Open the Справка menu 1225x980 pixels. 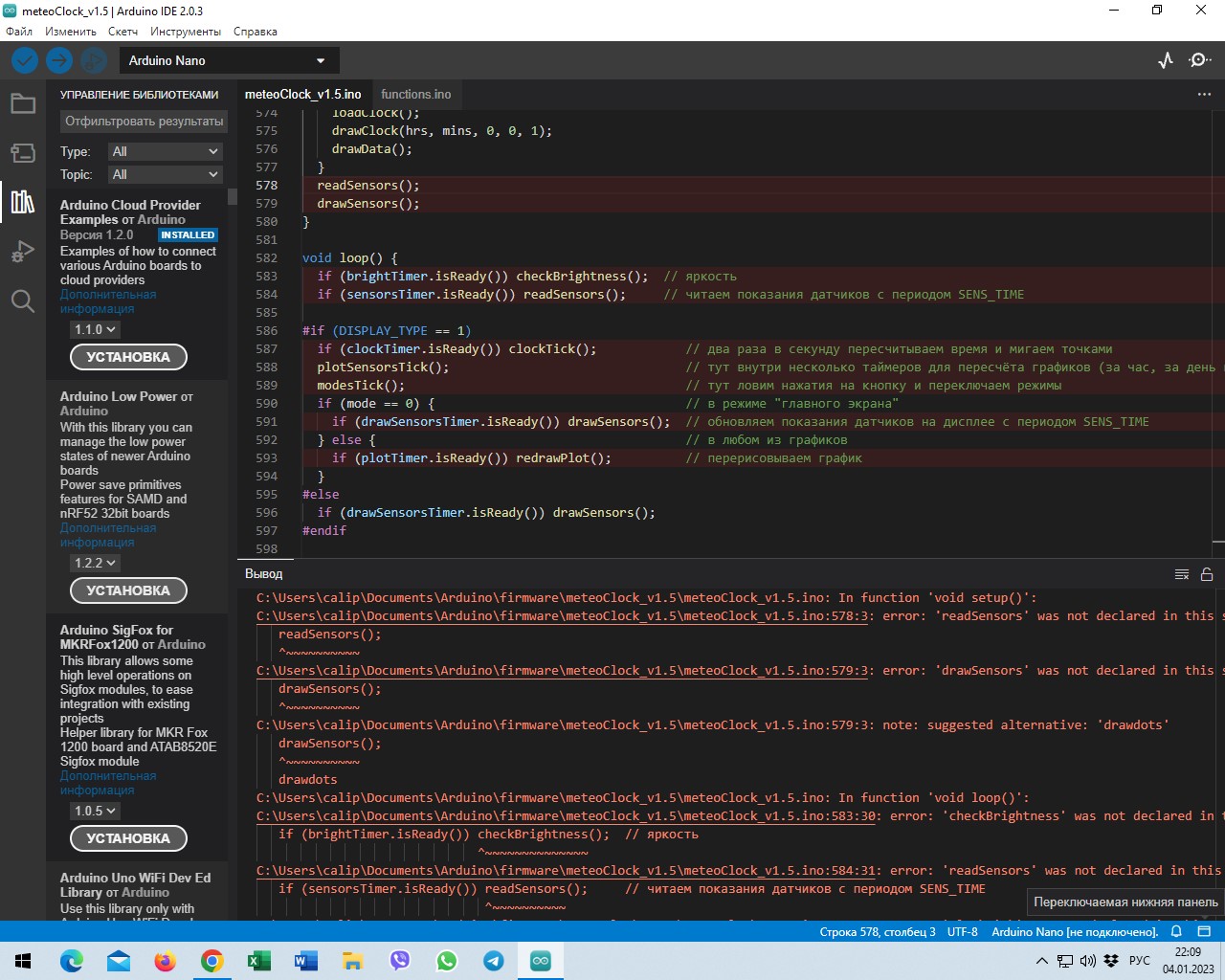click(256, 32)
